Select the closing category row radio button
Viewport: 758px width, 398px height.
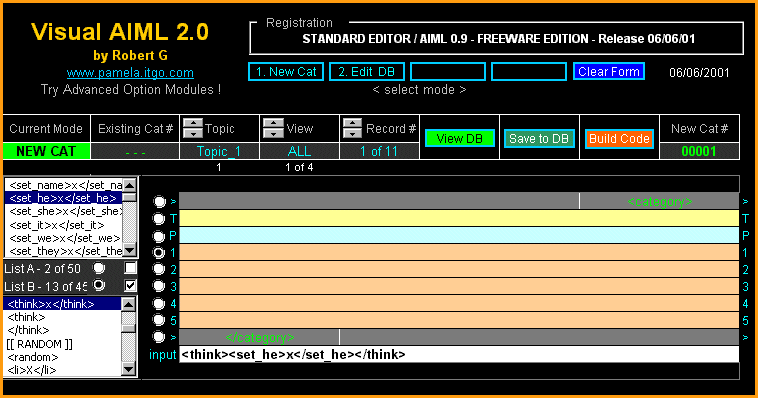159,337
